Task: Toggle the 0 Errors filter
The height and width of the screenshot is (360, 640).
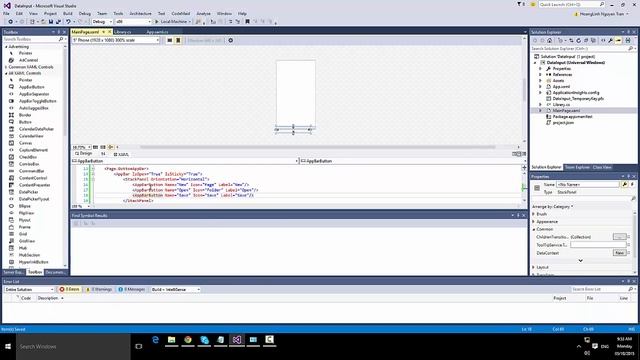Action: pos(69,289)
